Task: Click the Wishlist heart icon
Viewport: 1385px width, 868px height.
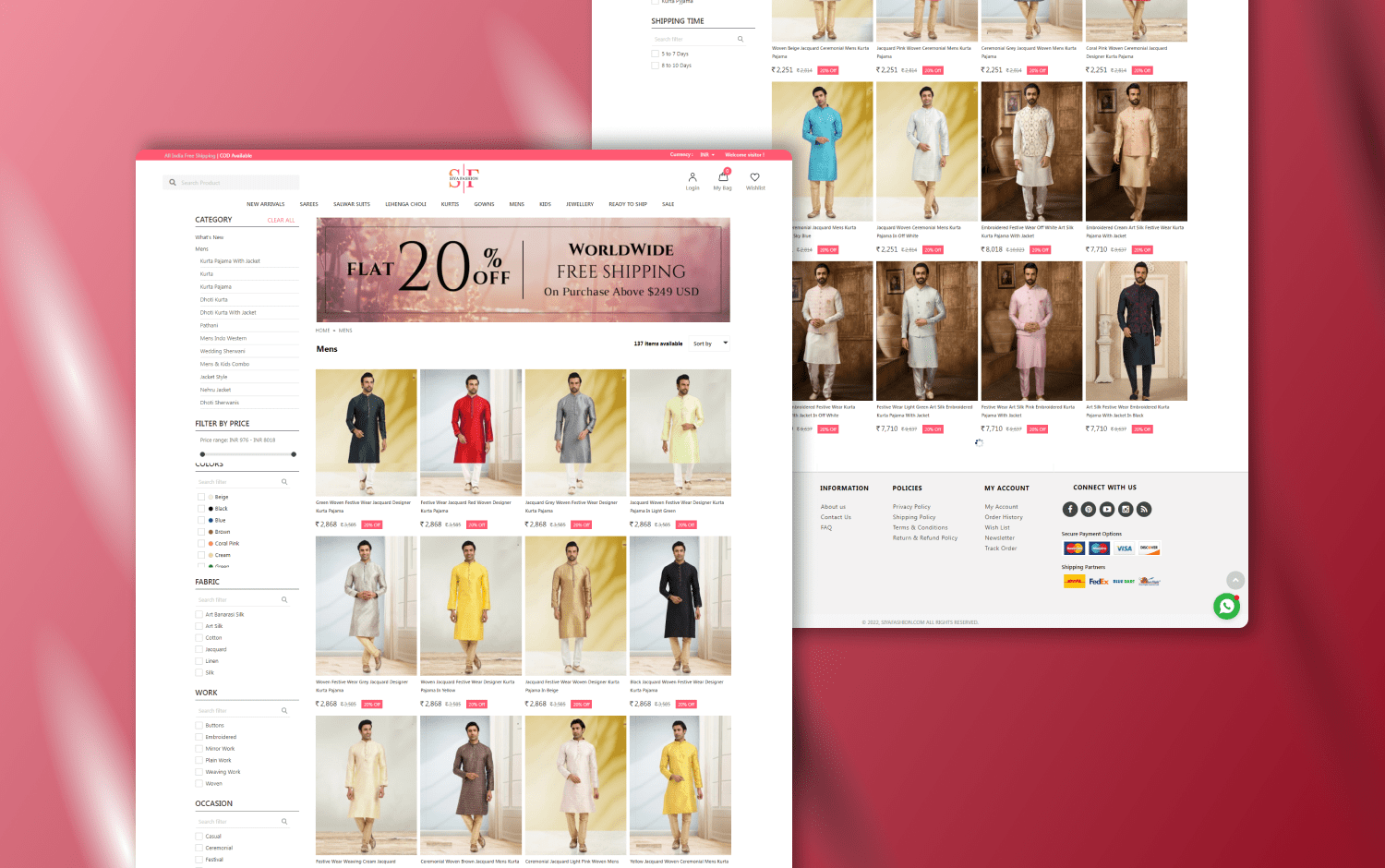Action: click(755, 178)
